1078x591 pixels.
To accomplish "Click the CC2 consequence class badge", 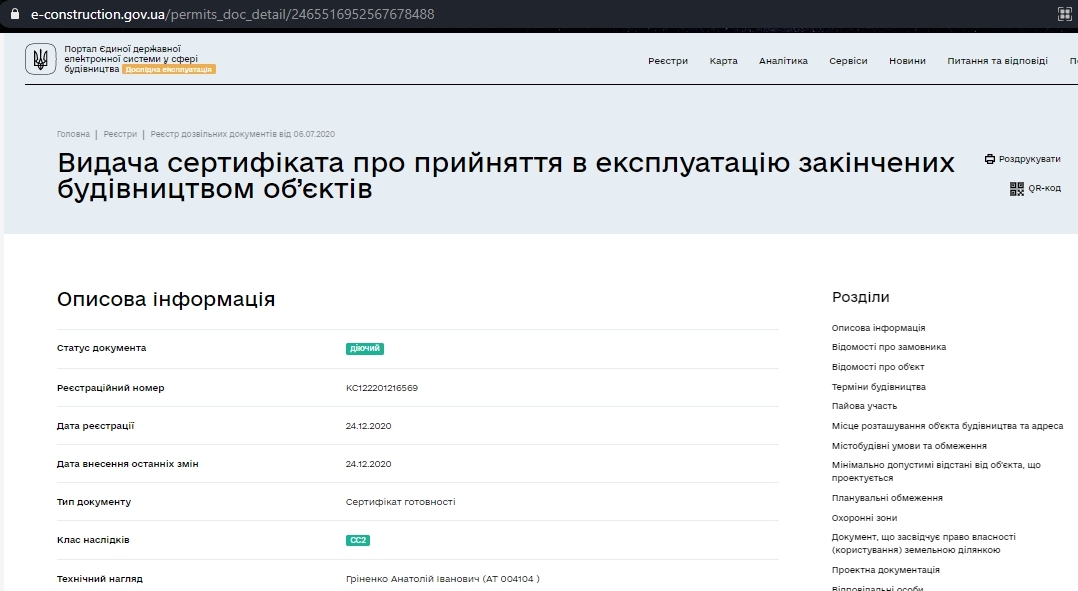I will coord(358,540).
